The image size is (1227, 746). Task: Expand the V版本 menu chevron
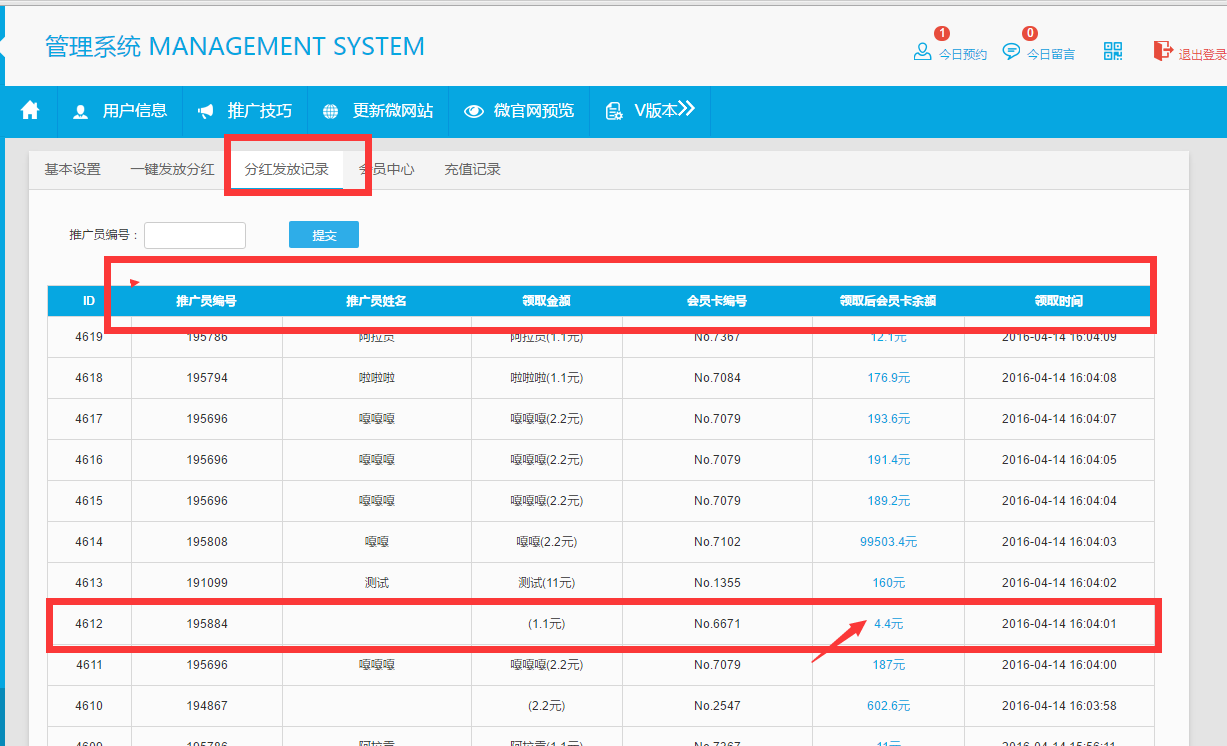686,109
